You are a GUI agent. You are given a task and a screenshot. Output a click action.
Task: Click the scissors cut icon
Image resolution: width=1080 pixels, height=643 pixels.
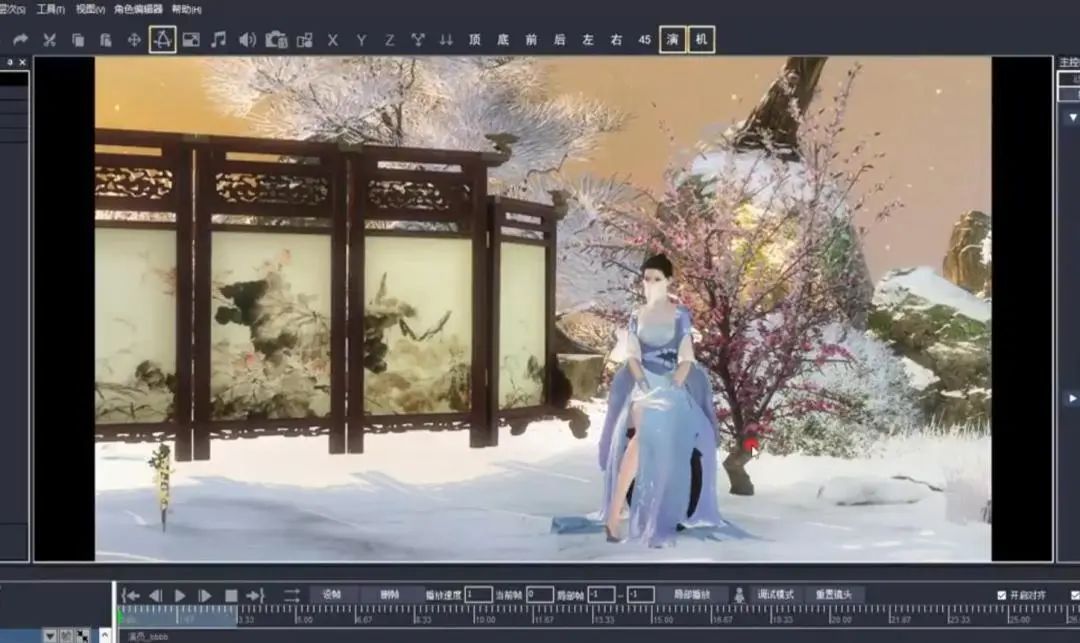(50, 40)
